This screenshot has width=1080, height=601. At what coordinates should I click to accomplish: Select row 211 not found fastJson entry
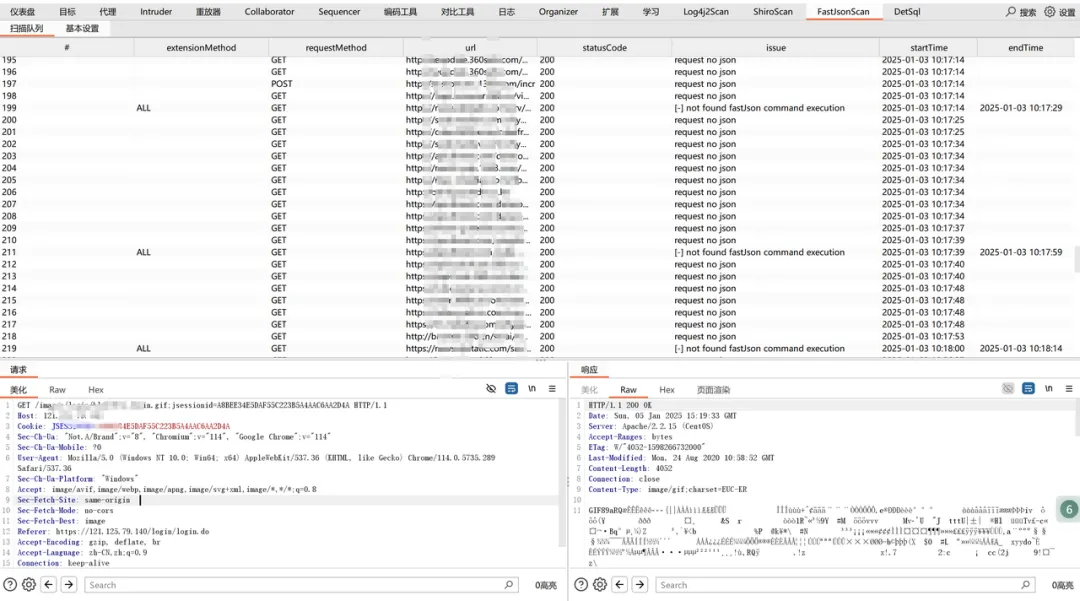(537, 252)
